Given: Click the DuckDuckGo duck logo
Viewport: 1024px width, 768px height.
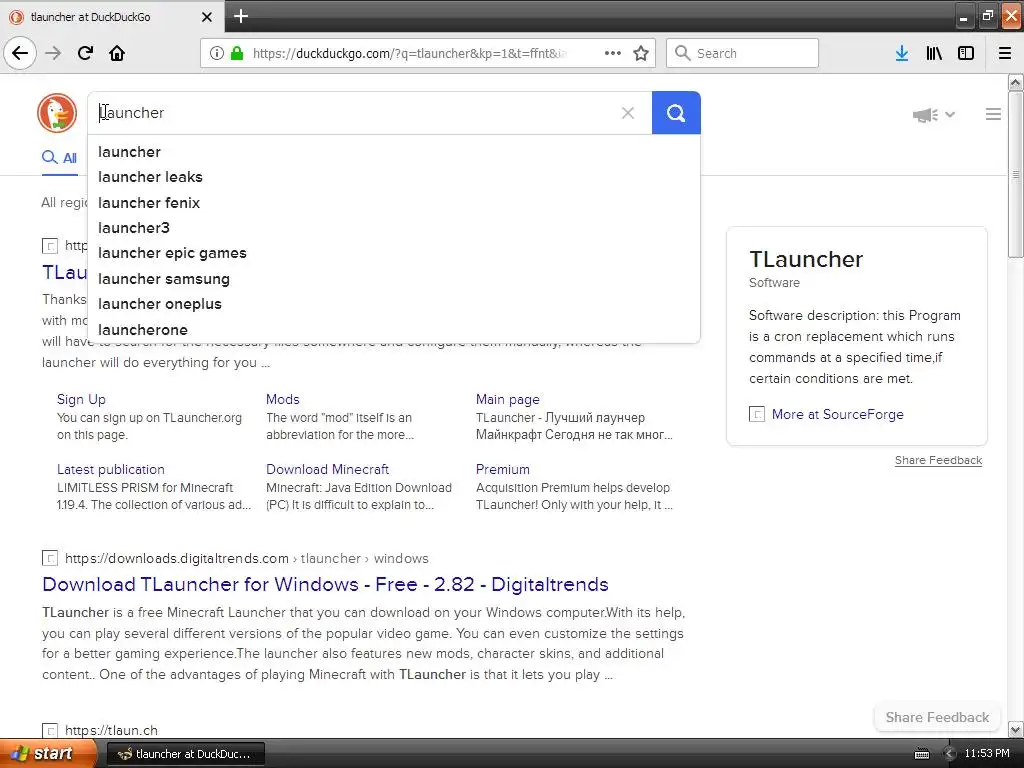Looking at the screenshot, I should click(x=57, y=113).
